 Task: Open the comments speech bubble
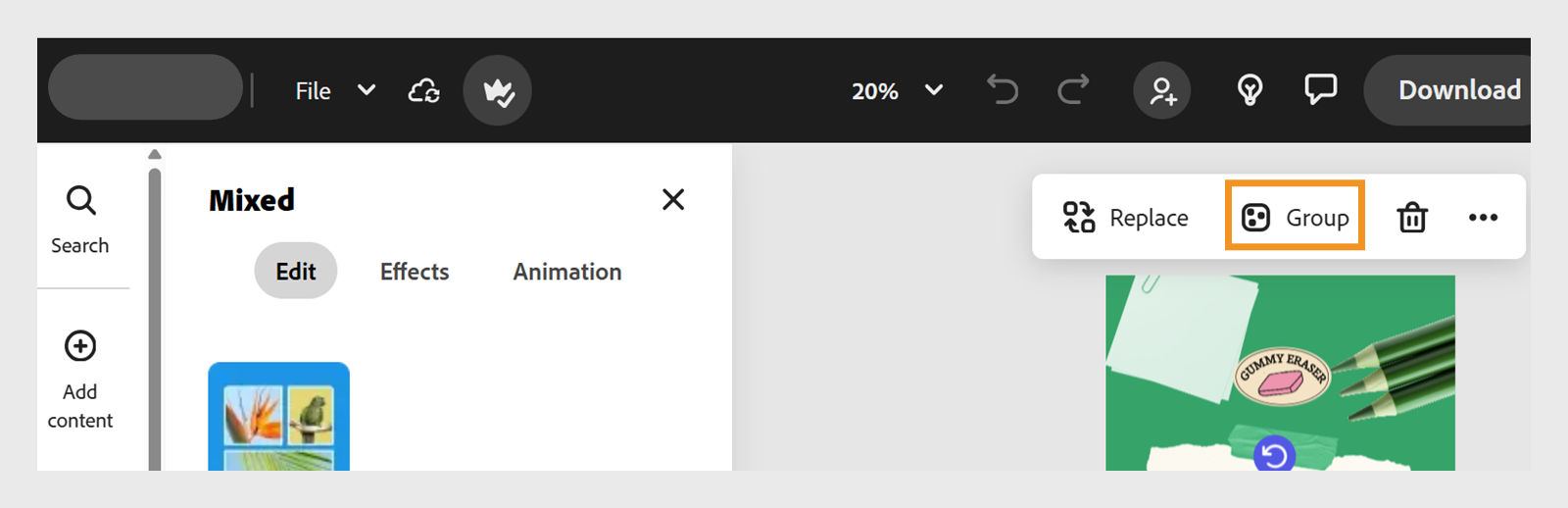point(1320,90)
